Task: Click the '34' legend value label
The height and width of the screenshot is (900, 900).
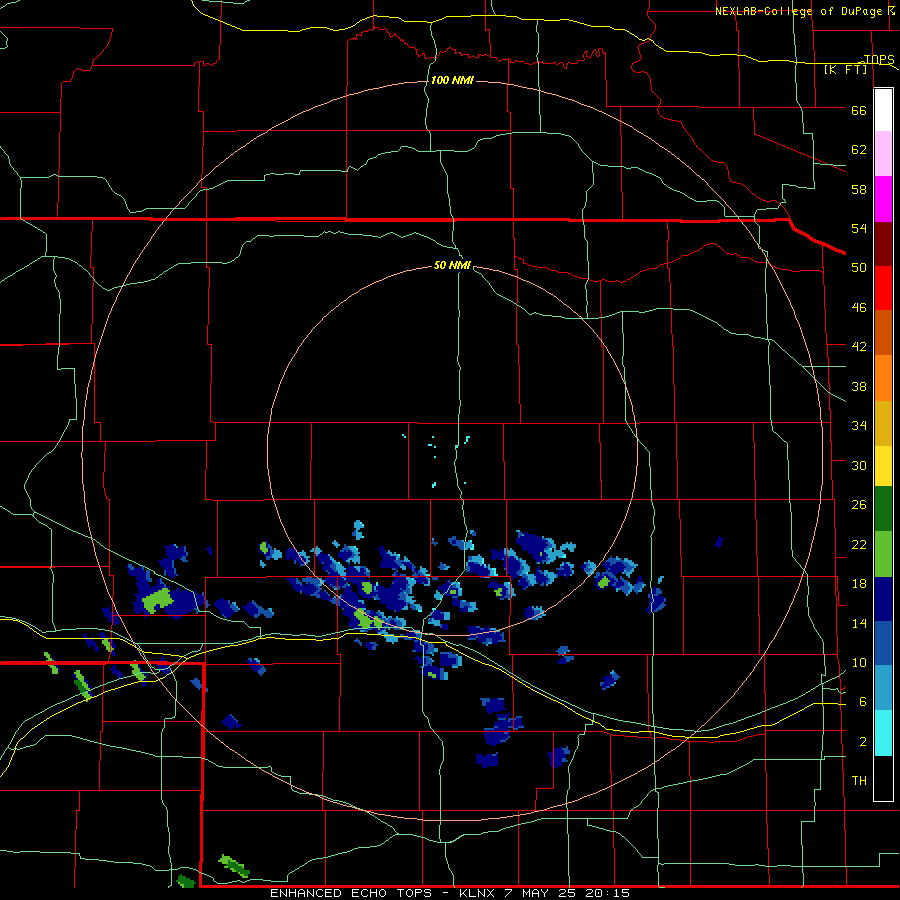Action: [859, 426]
